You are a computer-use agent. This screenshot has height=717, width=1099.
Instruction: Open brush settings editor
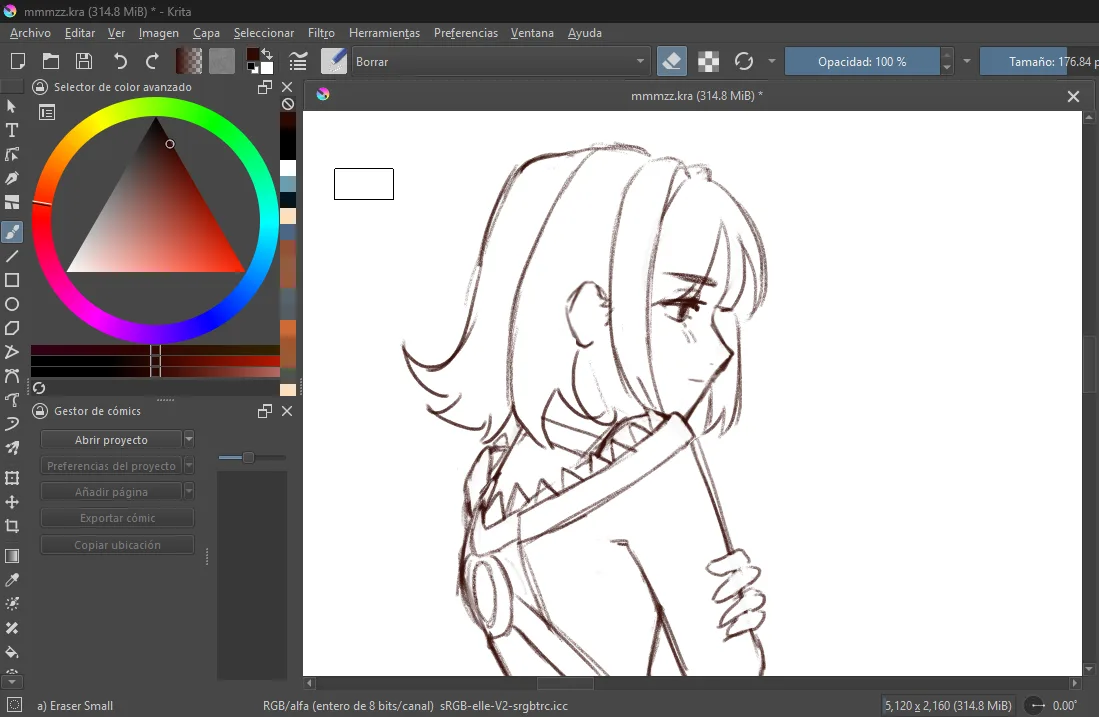298,62
